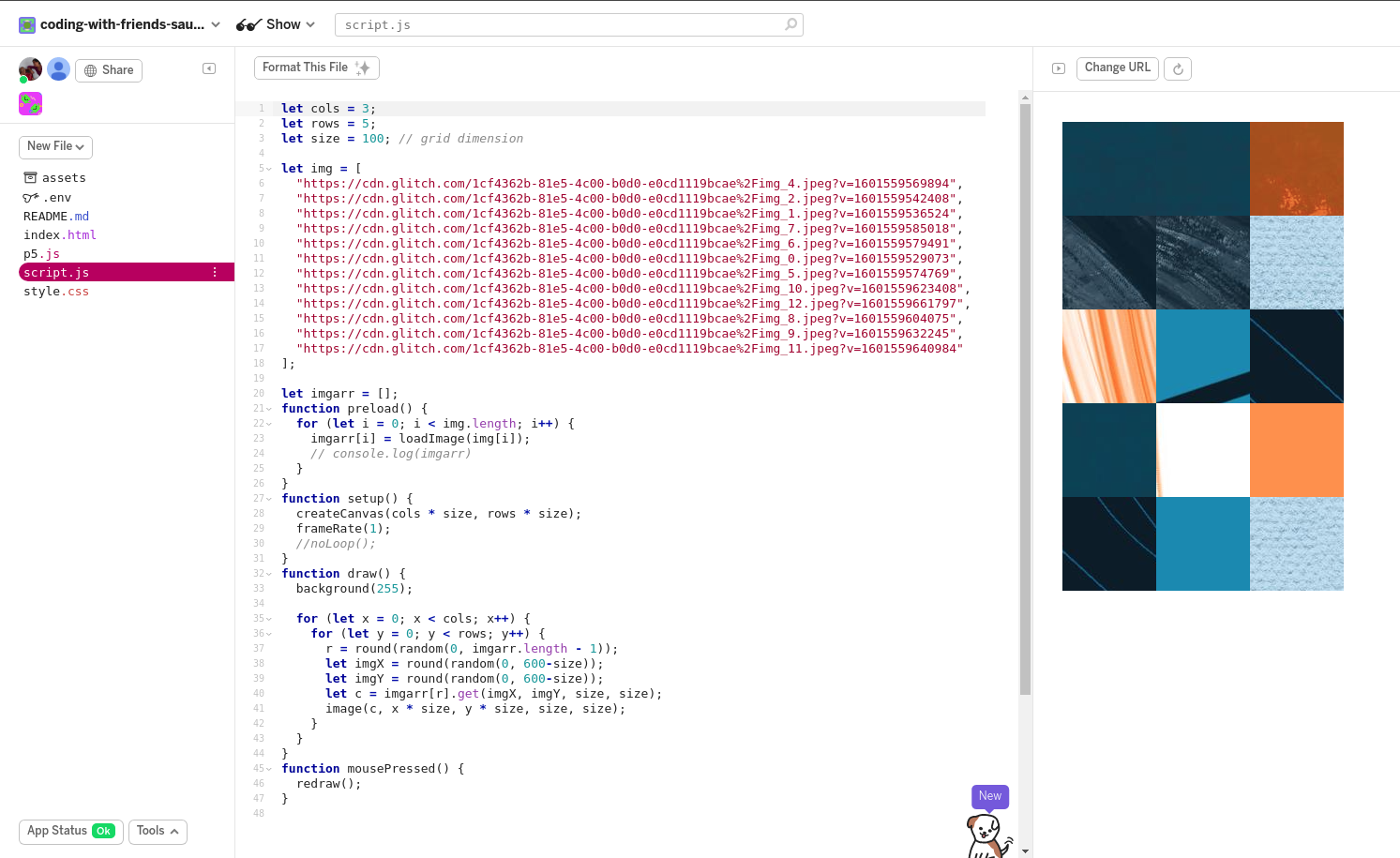Open p5.js file
1400x858 pixels.
41,253
